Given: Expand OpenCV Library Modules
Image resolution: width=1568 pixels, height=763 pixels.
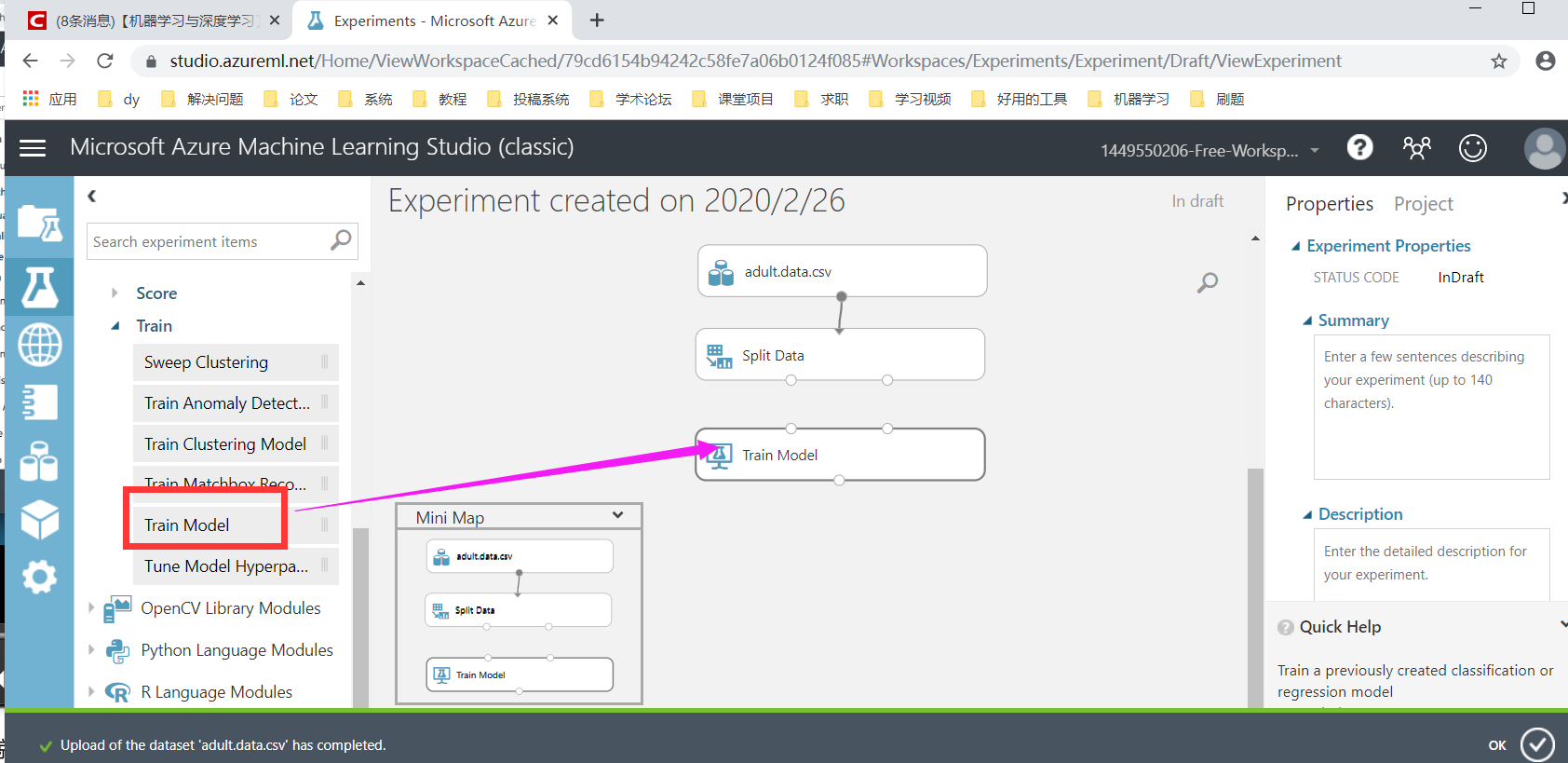Looking at the screenshot, I should pos(91,607).
